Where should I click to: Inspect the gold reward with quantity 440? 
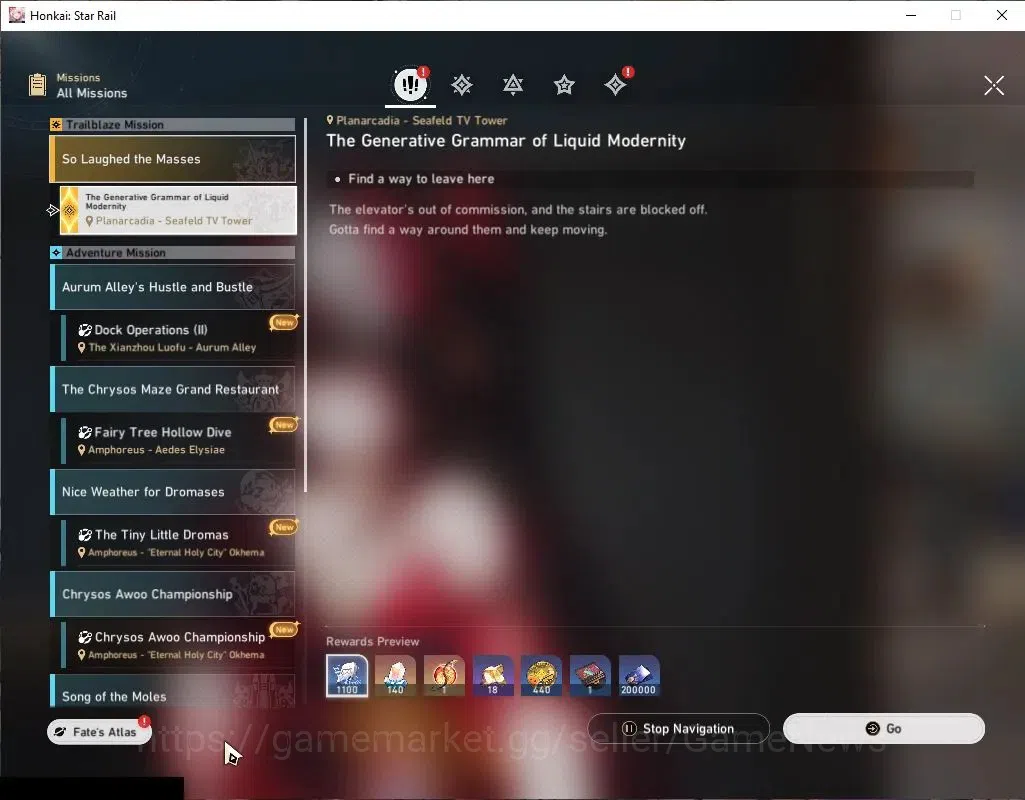541,675
